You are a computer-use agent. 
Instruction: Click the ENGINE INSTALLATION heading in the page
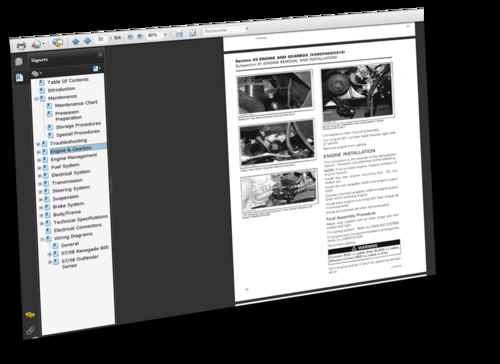pos(349,154)
